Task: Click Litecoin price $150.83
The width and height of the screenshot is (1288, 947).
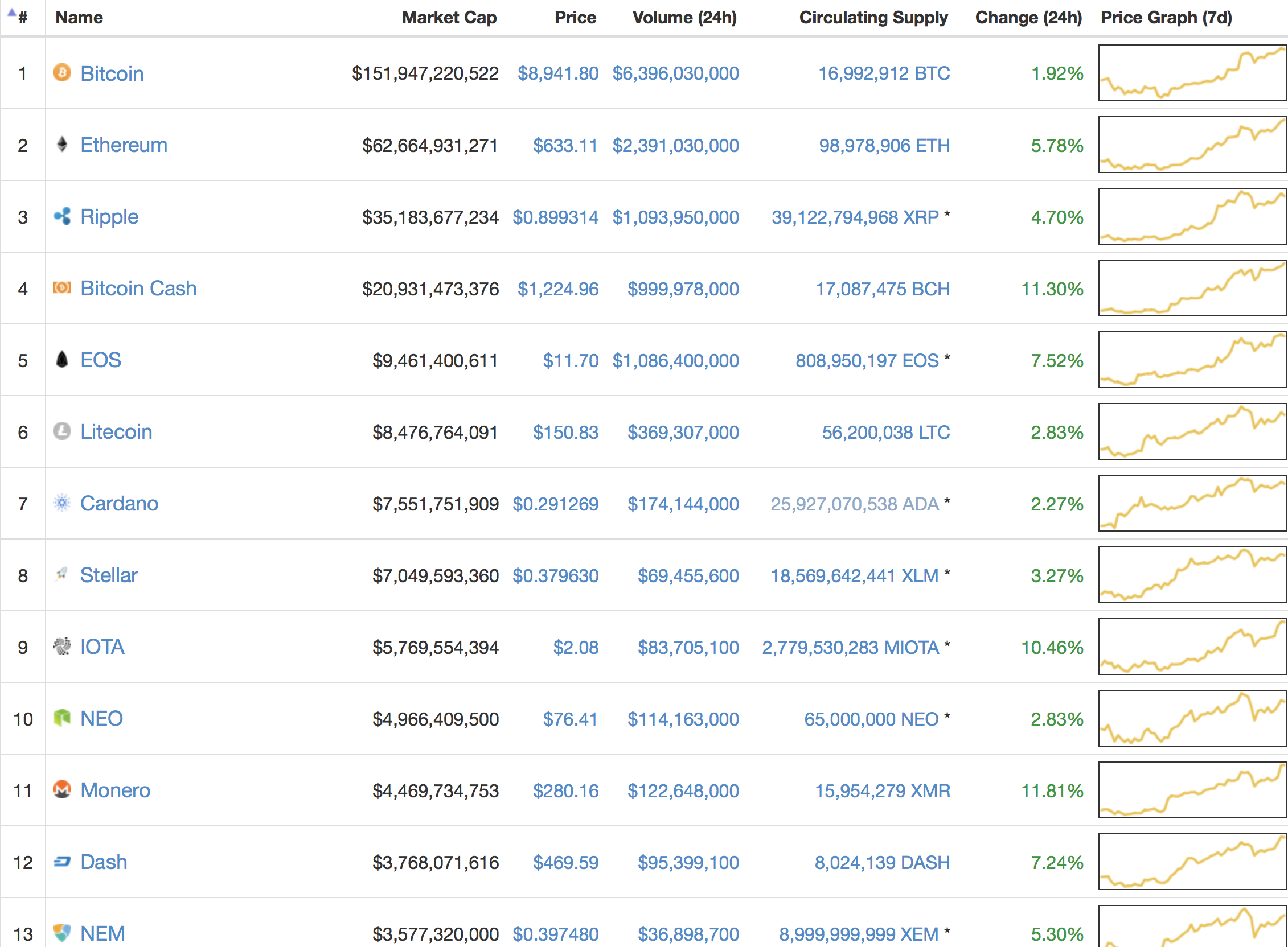Action: (565, 432)
